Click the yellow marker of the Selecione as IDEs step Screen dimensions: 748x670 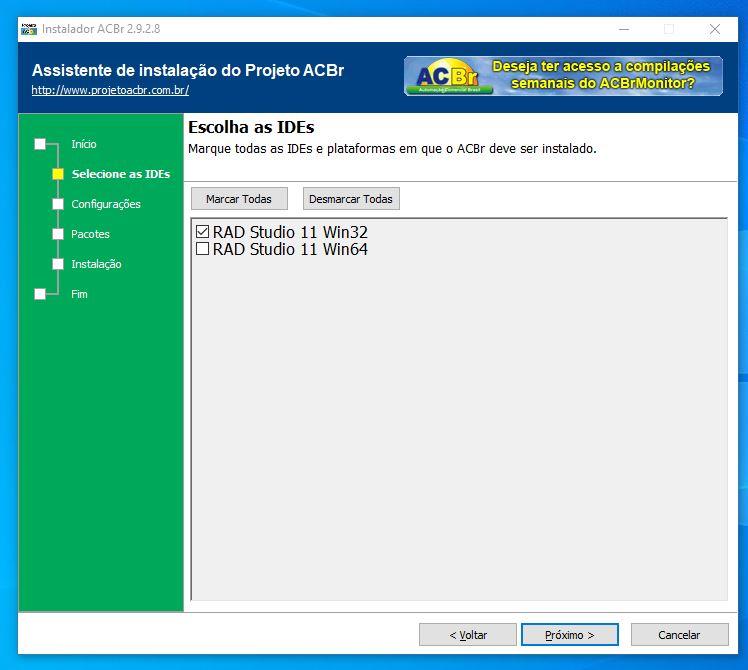(58, 174)
